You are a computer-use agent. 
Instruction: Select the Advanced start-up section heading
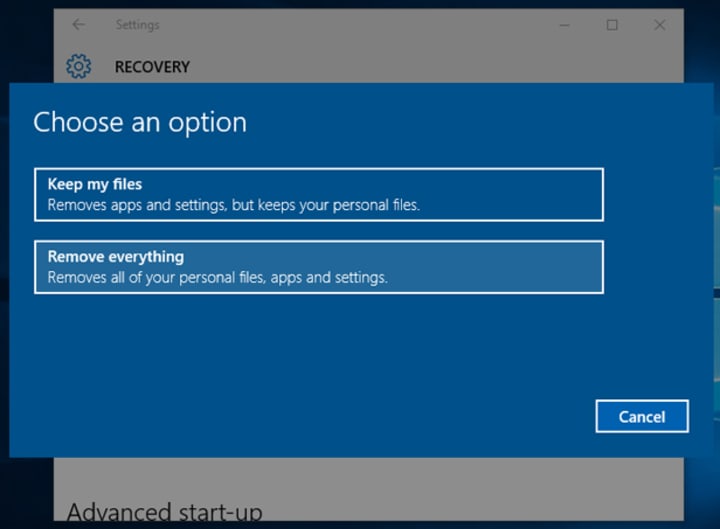pyautogui.click(x=164, y=512)
